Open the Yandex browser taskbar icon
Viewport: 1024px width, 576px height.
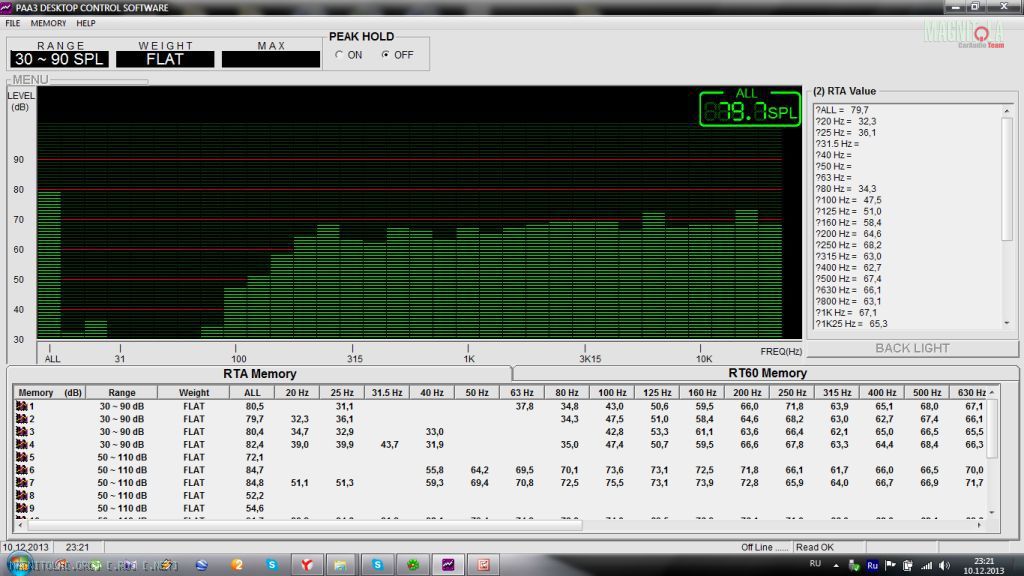(306, 565)
